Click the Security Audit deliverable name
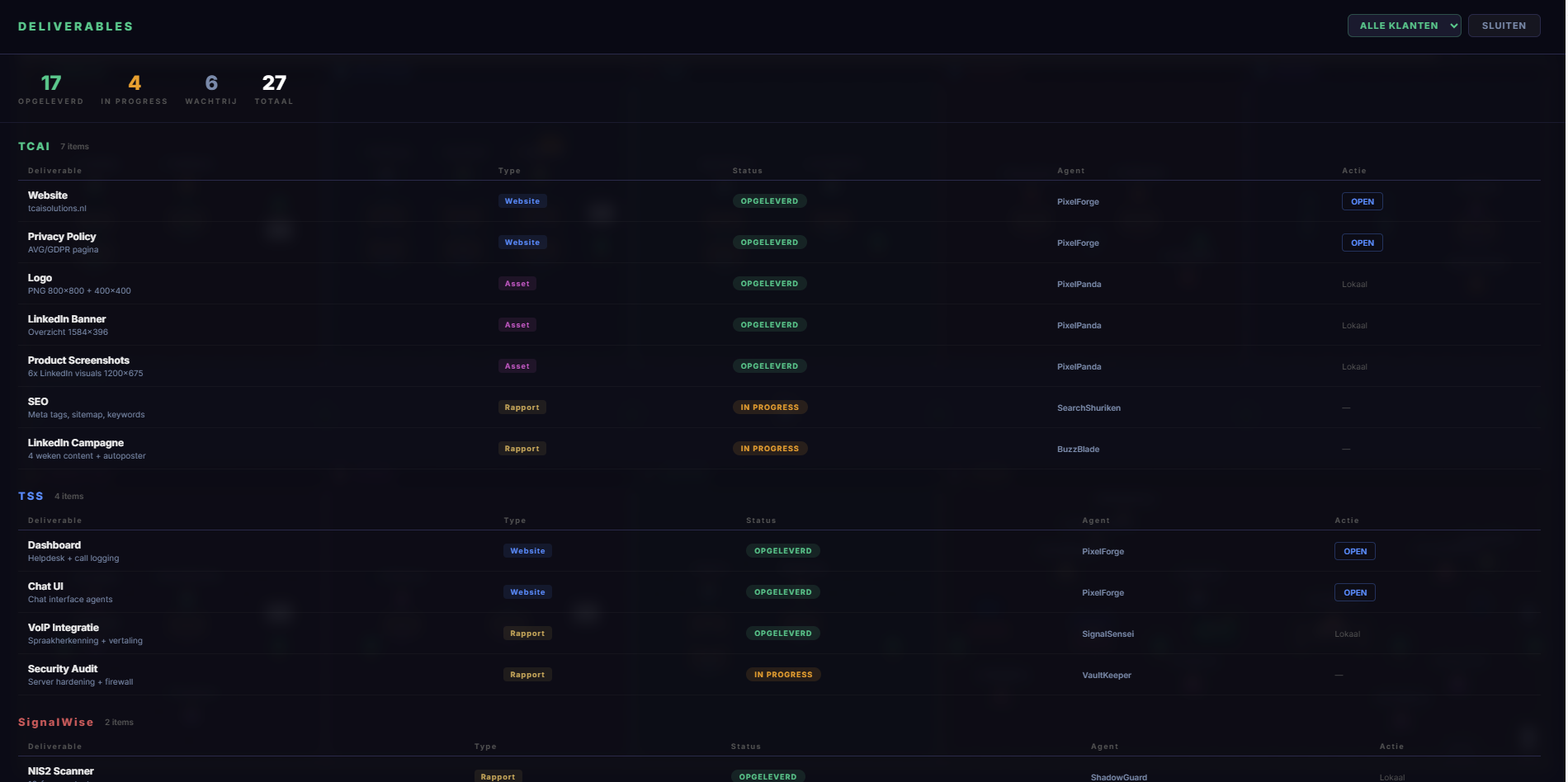1568x782 pixels. (63, 669)
